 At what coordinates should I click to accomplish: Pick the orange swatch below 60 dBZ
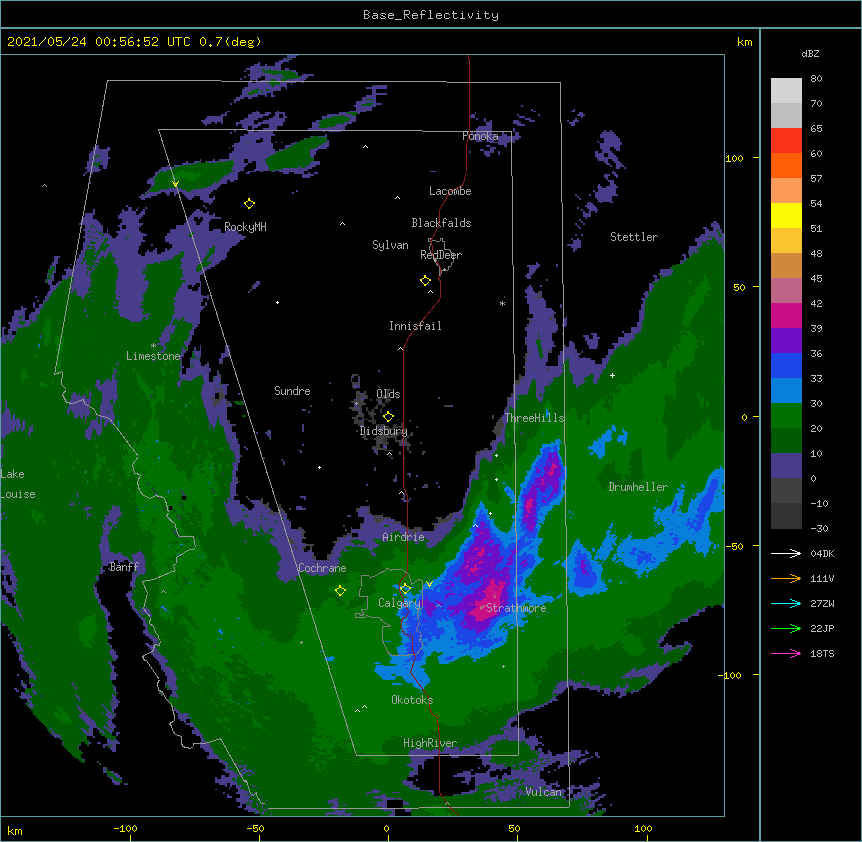point(786,165)
